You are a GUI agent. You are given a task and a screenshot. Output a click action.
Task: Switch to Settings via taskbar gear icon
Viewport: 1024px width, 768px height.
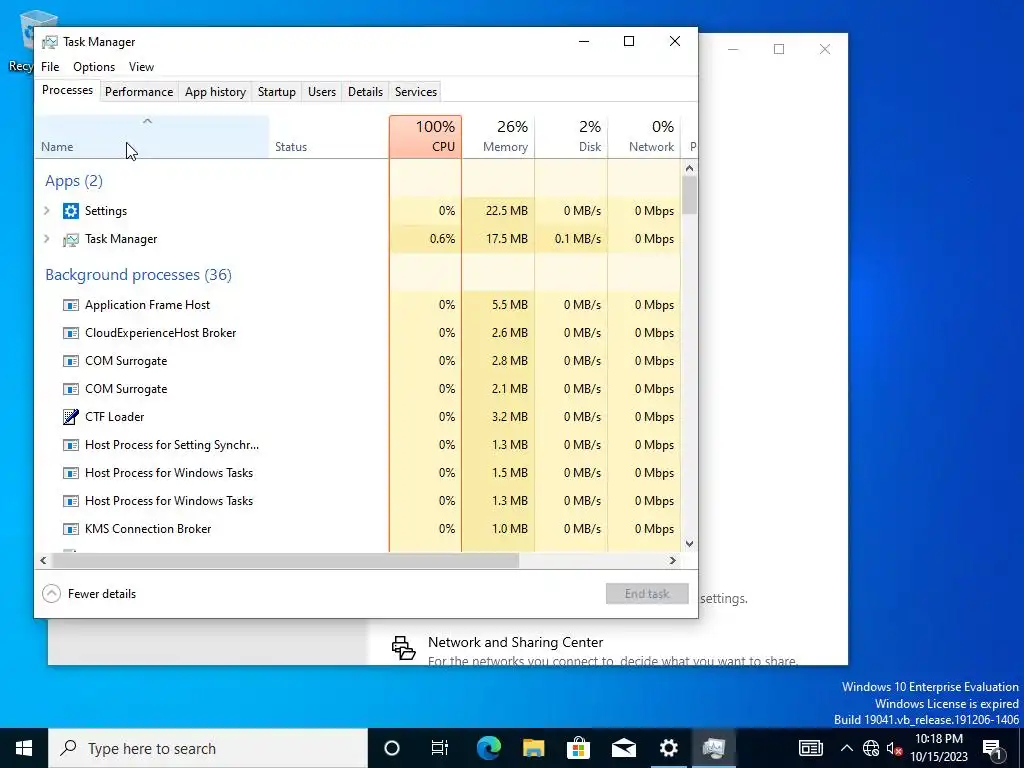pos(669,748)
